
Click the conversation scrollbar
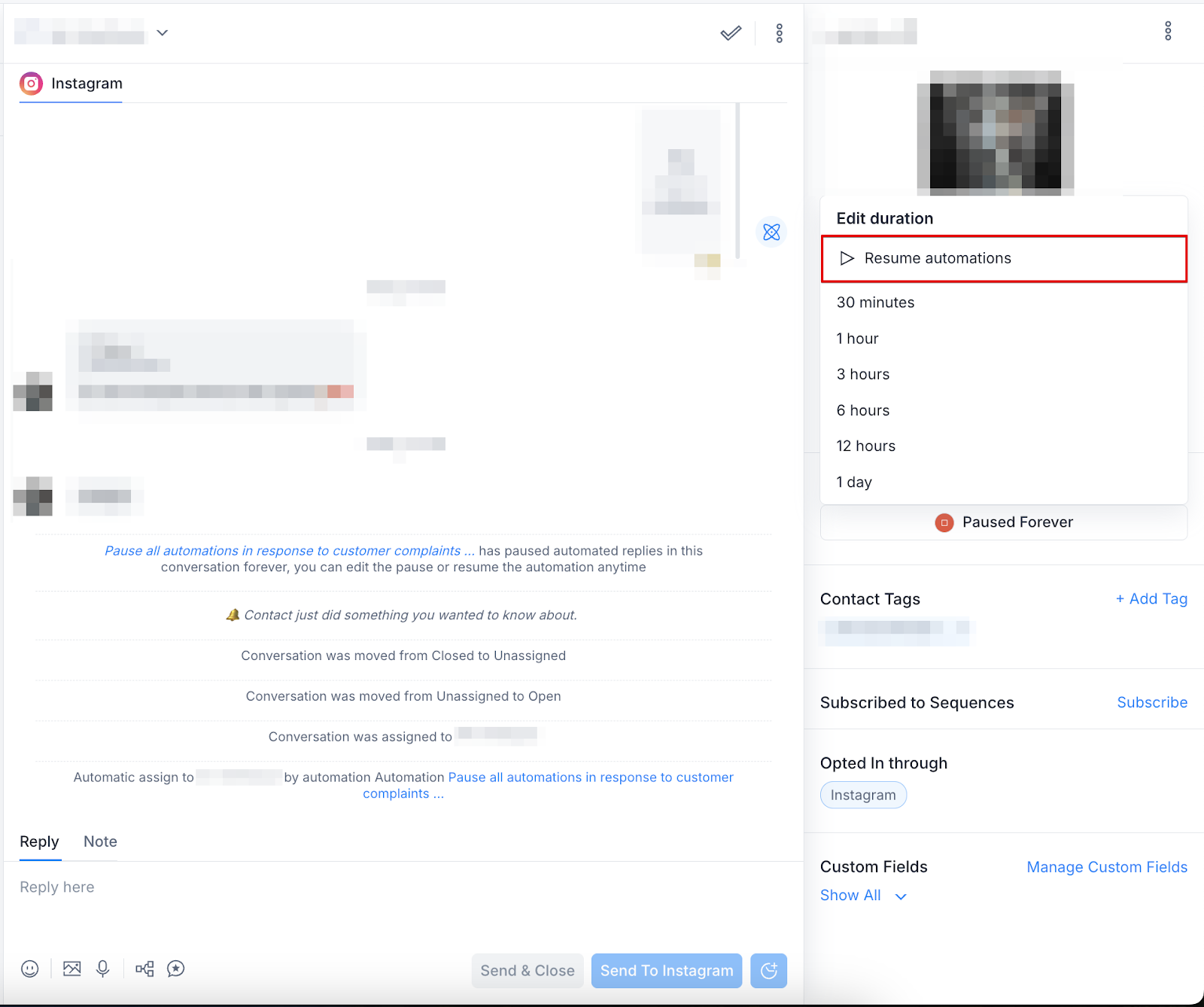[737, 181]
